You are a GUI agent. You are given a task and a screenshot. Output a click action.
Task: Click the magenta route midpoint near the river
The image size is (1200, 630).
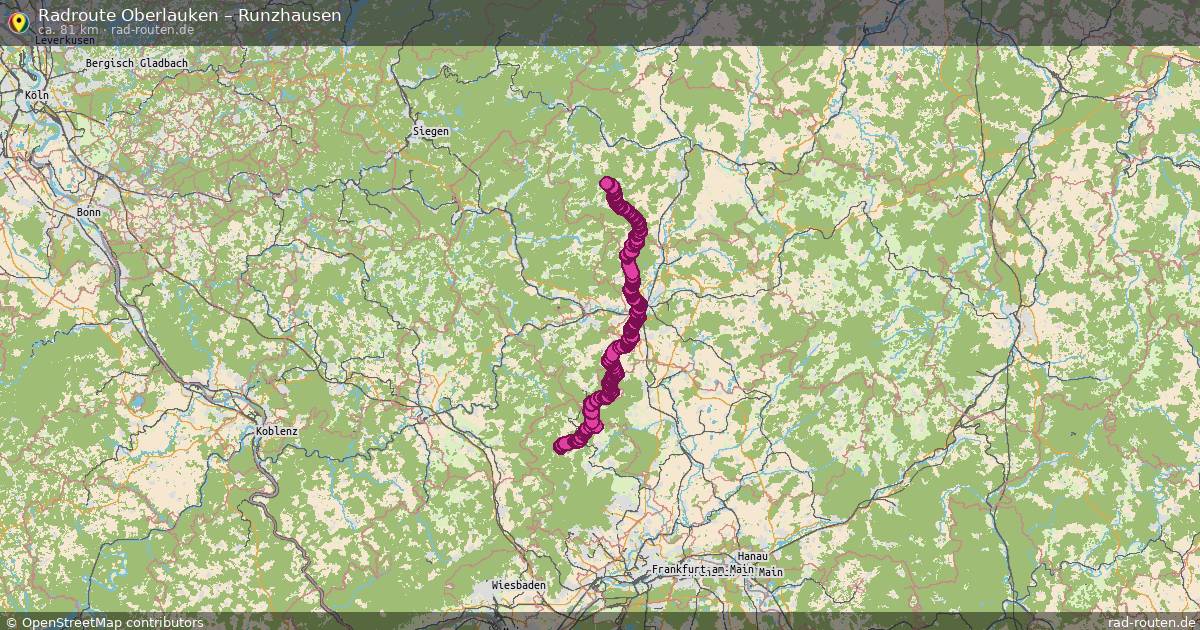click(x=634, y=300)
